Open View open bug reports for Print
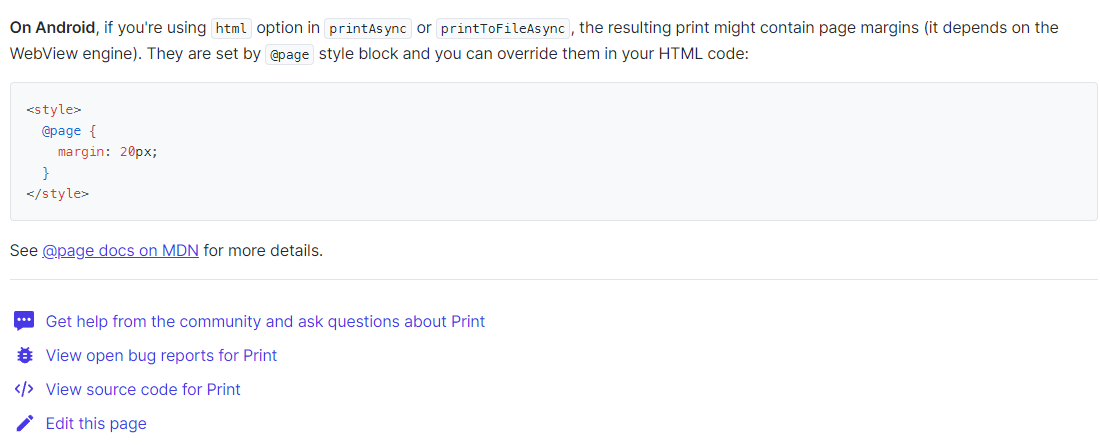This screenshot has width=1100, height=445. [x=161, y=355]
